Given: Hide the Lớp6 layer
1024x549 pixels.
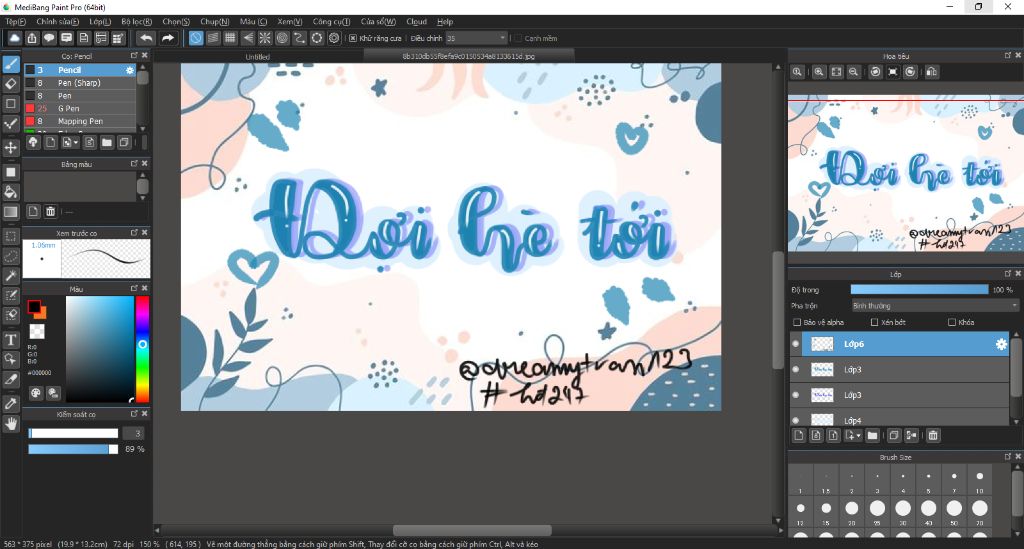Looking at the screenshot, I should coord(795,344).
